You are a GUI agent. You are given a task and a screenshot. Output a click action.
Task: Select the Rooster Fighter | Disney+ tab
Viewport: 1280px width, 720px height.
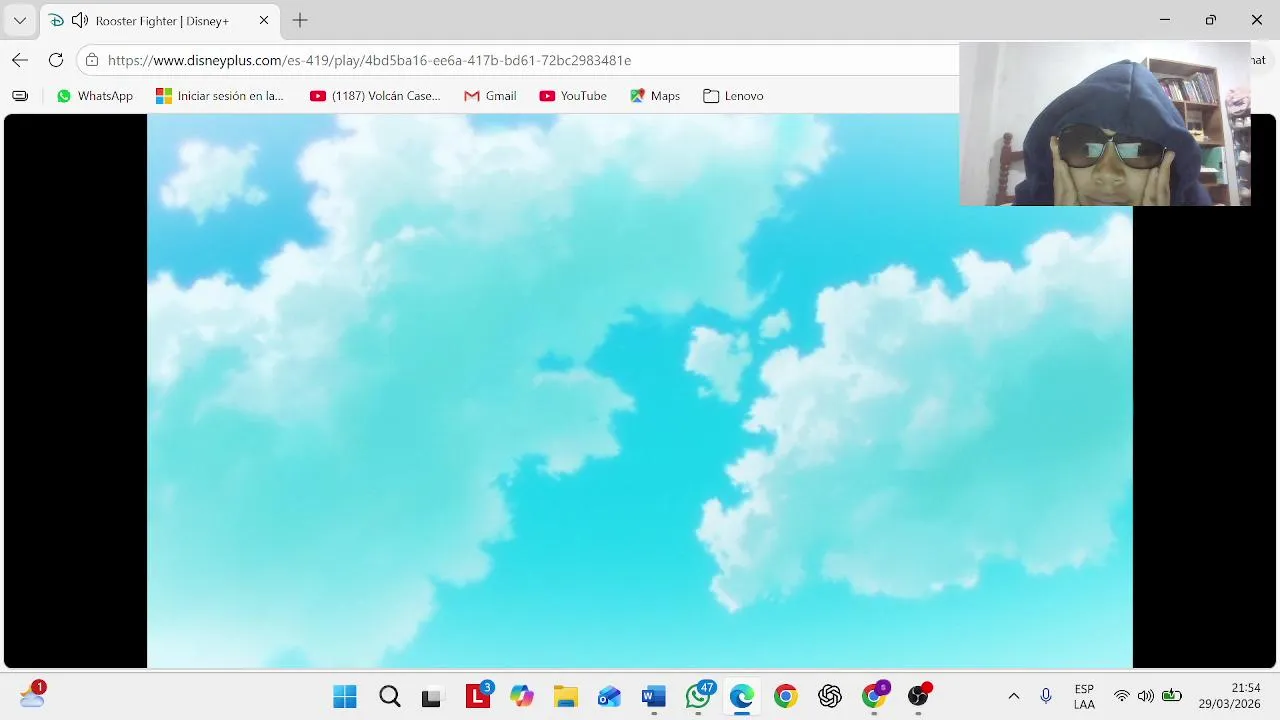click(x=160, y=20)
